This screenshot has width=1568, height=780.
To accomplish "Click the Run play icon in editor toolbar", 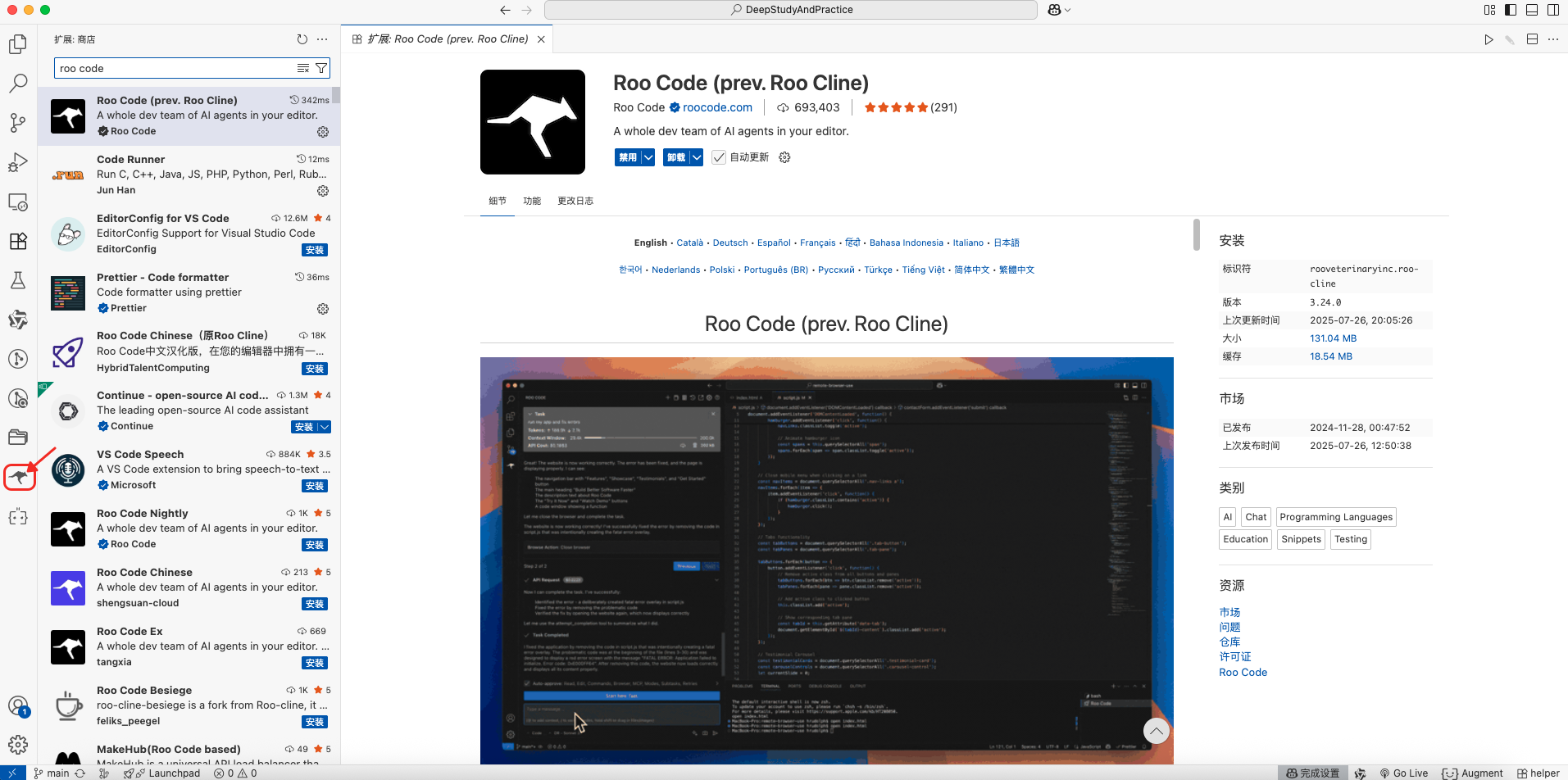I will (x=1488, y=39).
